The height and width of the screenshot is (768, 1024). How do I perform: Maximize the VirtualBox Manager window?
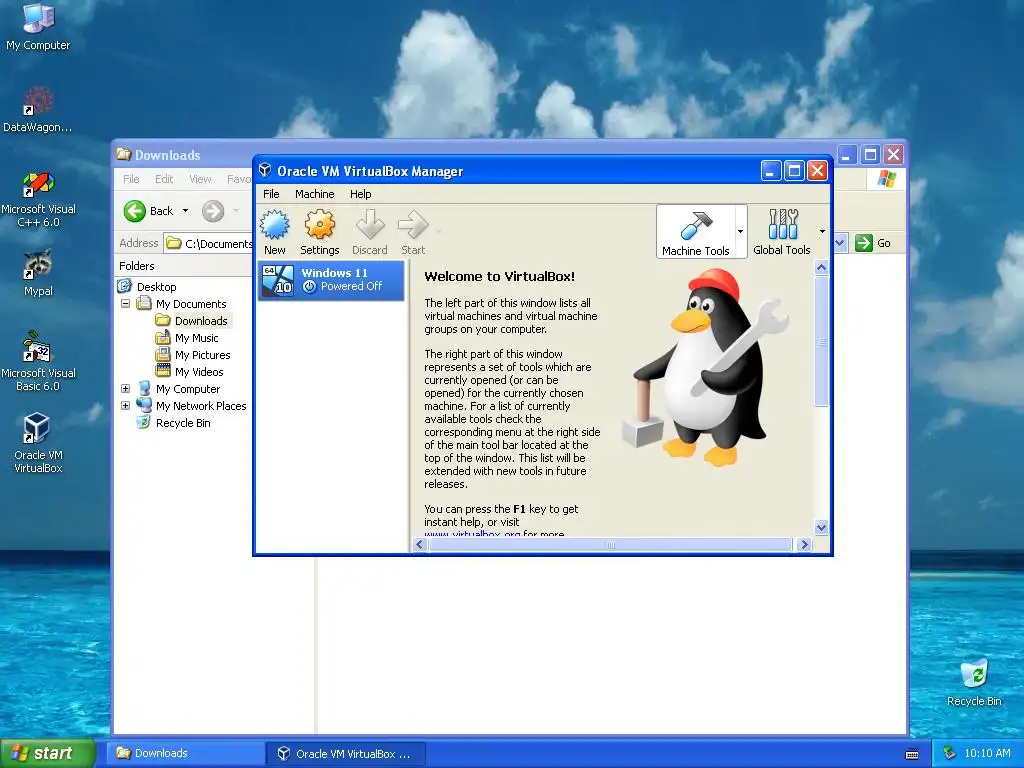pos(794,171)
